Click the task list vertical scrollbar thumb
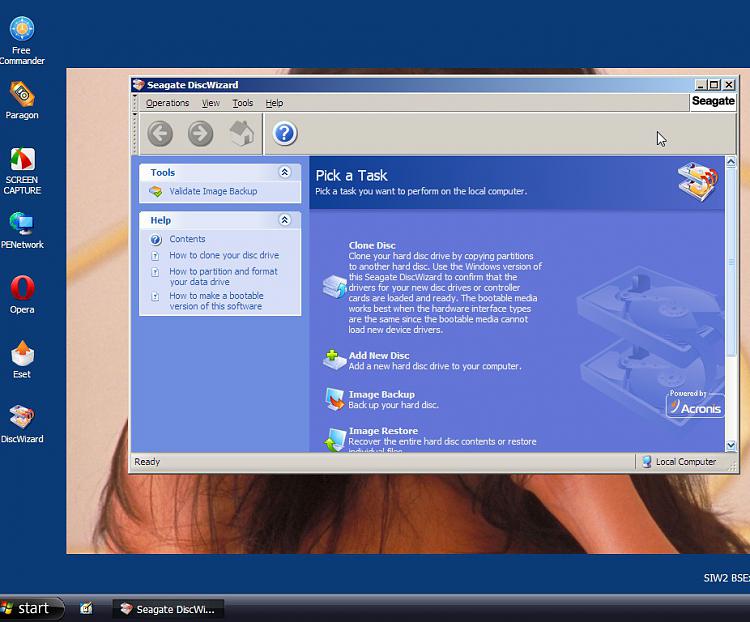Viewport: 750px width, 622px height. (730, 262)
